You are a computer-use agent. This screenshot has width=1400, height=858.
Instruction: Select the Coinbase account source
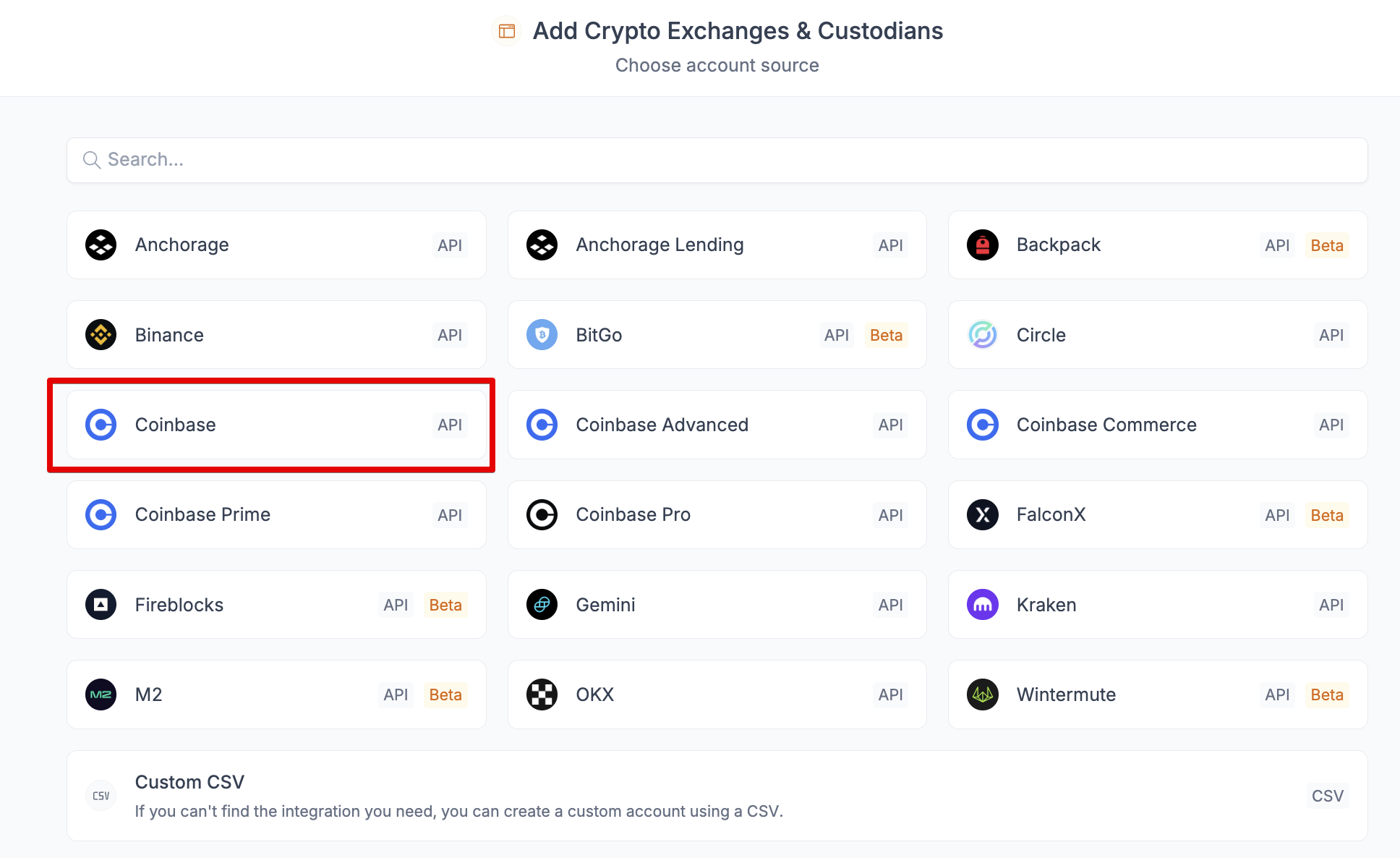tap(276, 425)
